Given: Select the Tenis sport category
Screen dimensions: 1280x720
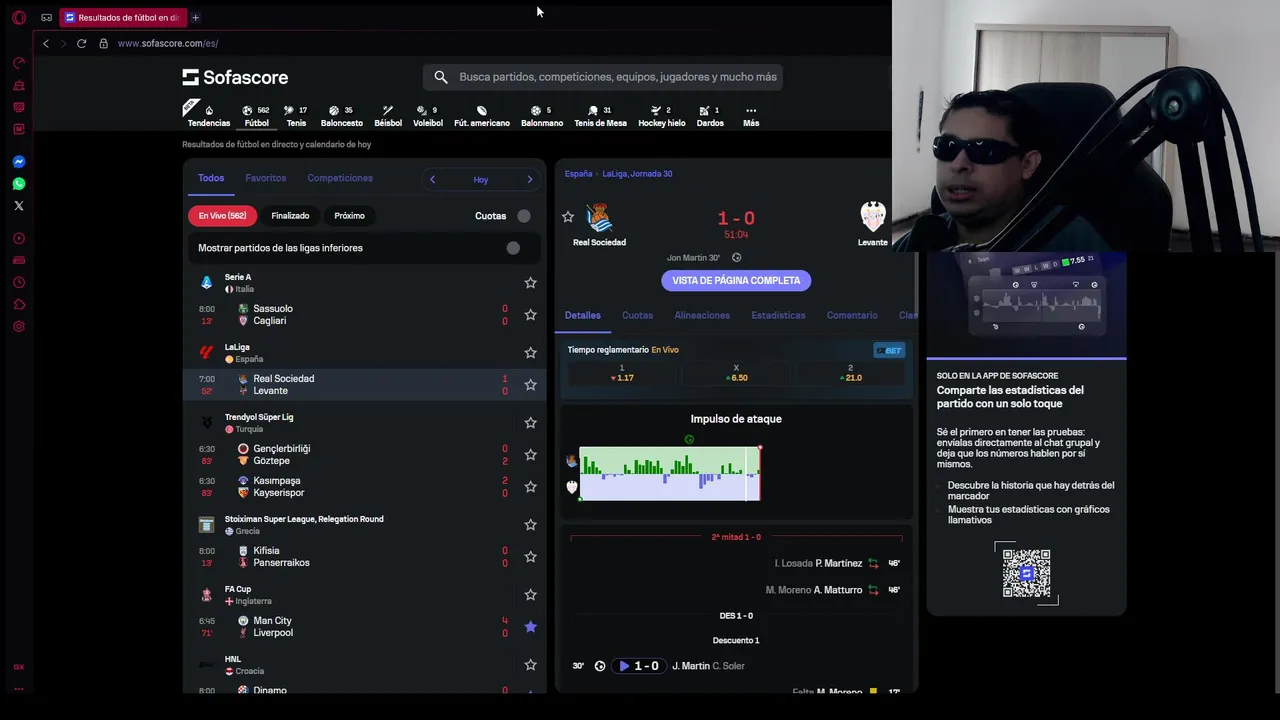Looking at the screenshot, I should point(296,116).
